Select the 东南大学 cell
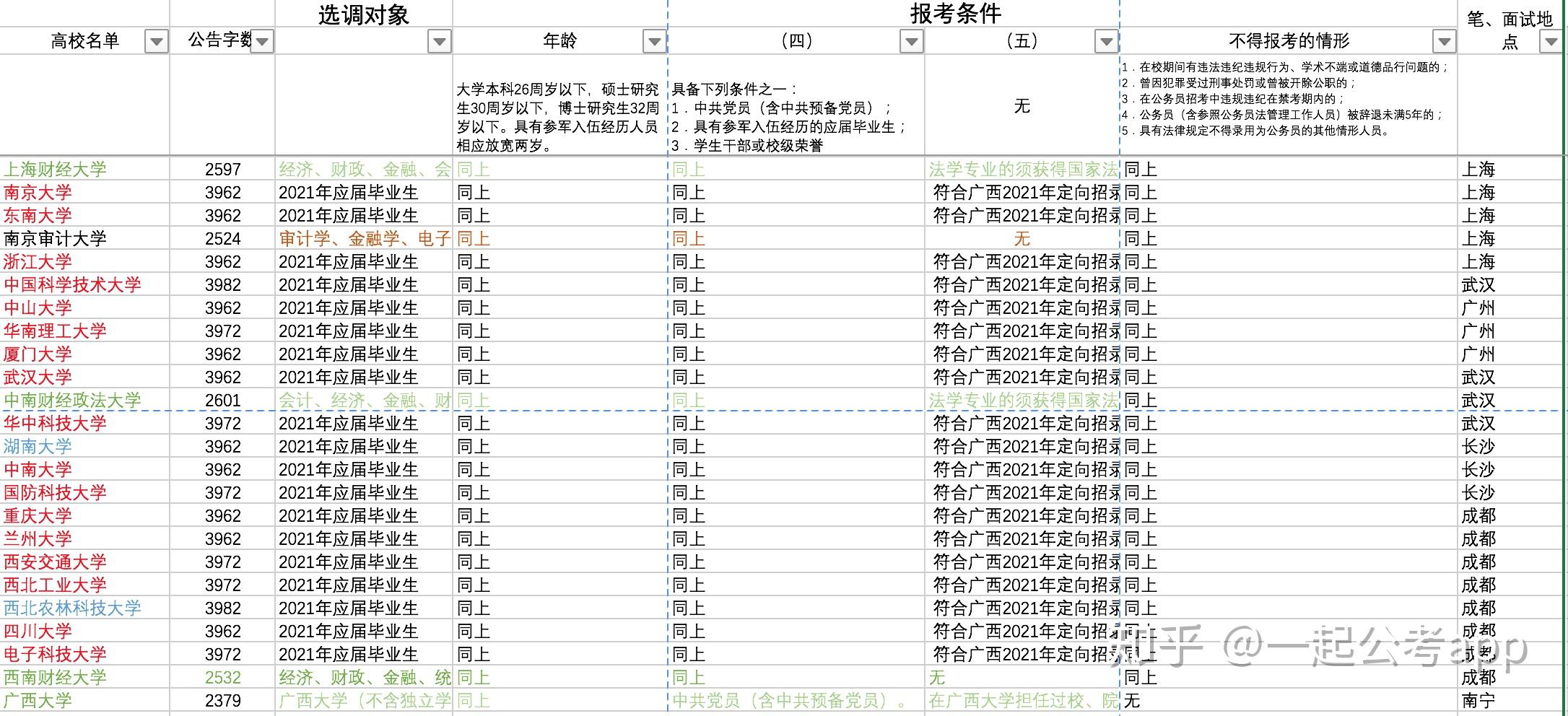The height and width of the screenshot is (716, 1568). tap(85, 216)
